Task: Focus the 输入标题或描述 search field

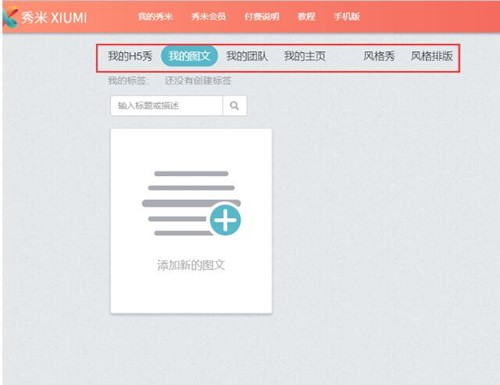Action: coord(166,106)
